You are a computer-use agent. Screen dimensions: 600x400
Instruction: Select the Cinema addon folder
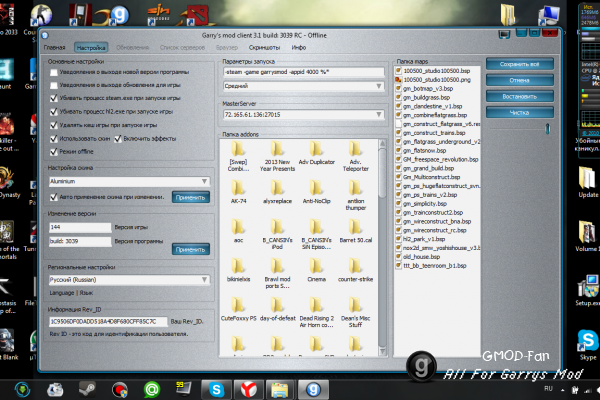pos(316,270)
